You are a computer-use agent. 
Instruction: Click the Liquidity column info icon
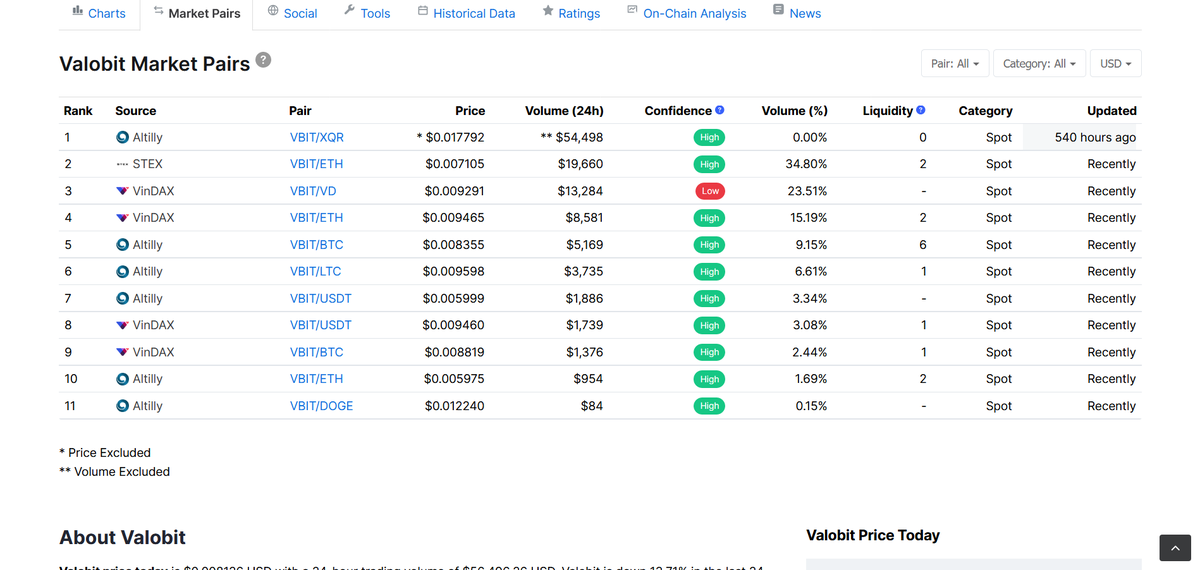(x=921, y=110)
